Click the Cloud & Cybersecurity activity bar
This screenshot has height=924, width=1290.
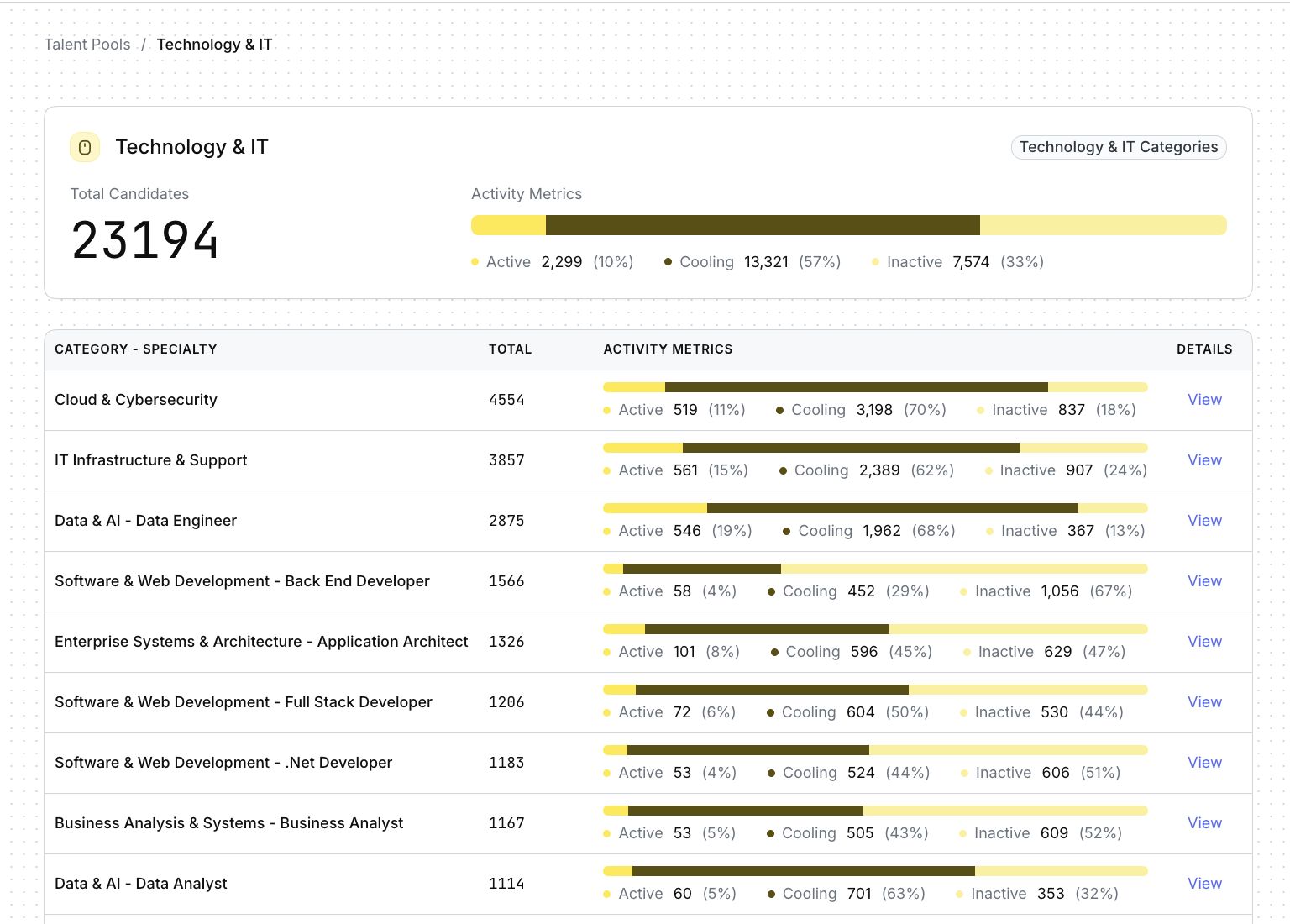pyautogui.click(x=874, y=387)
